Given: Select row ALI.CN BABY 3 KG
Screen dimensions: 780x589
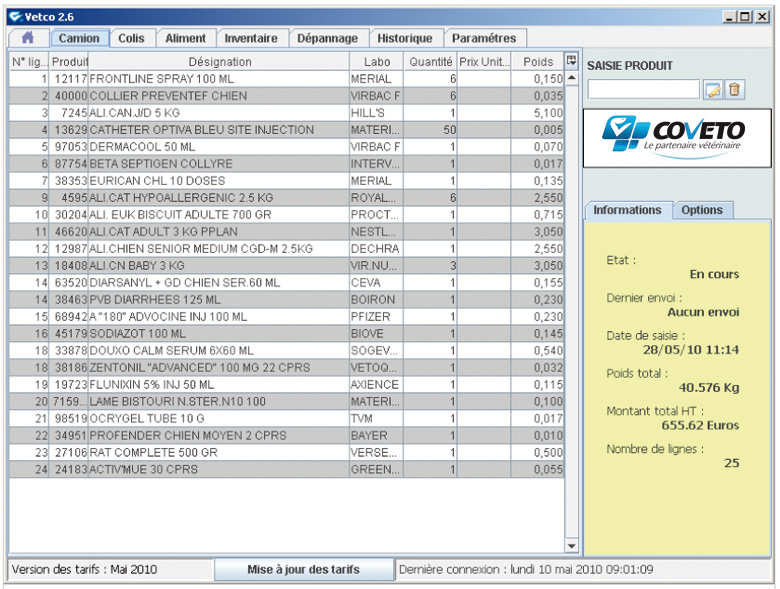Looking at the screenshot, I should point(287,266).
